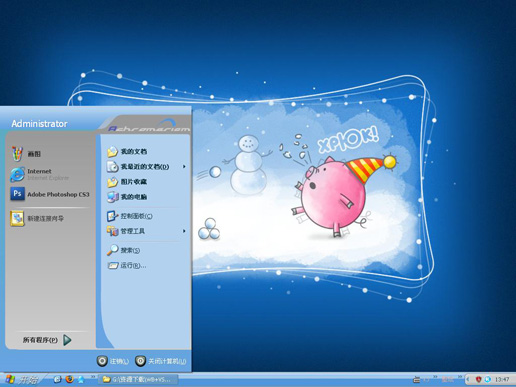Show hidden tray icons arrow

coord(468,379)
